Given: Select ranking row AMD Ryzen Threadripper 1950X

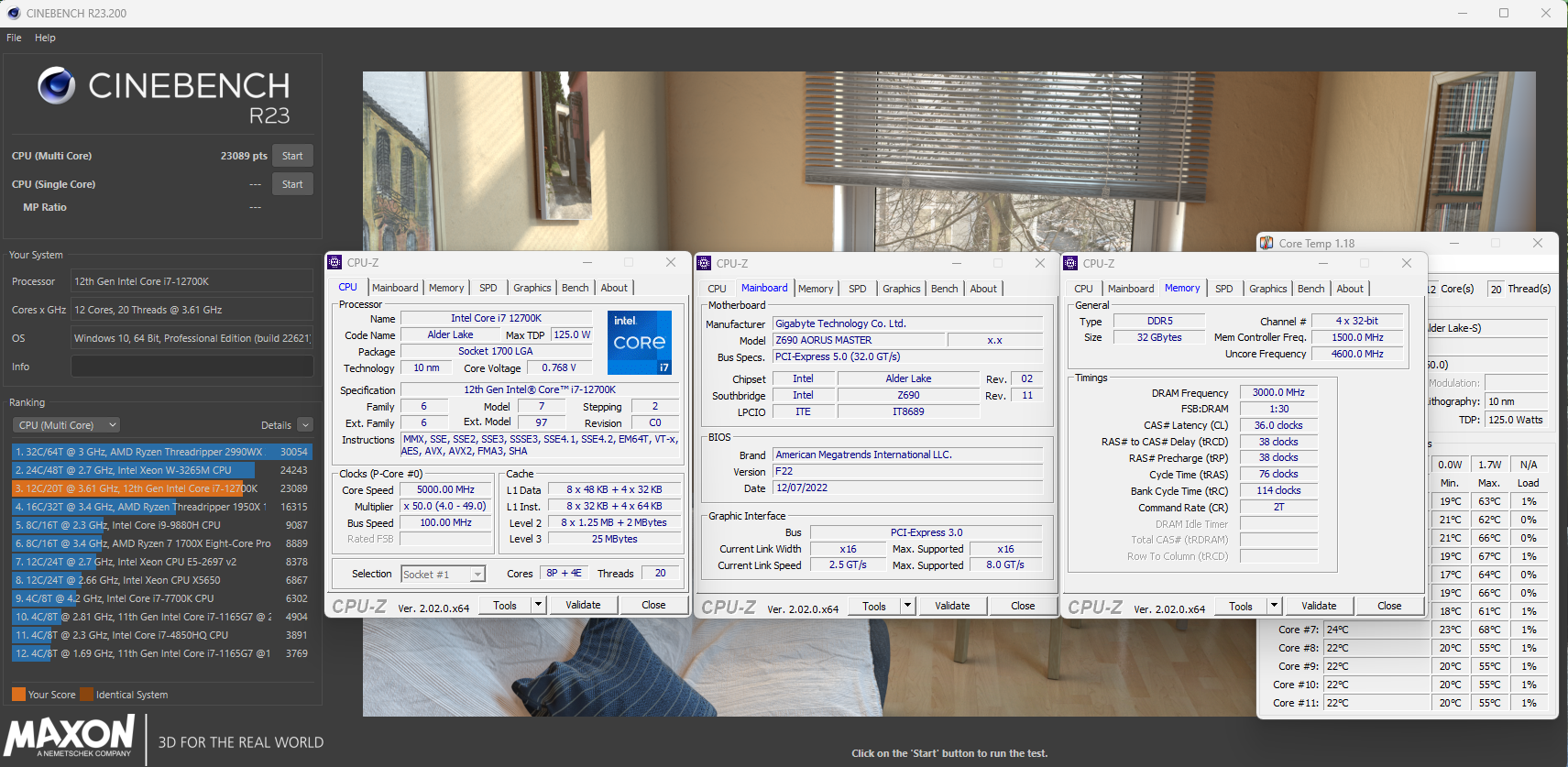Looking at the screenshot, I should tap(162, 507).
